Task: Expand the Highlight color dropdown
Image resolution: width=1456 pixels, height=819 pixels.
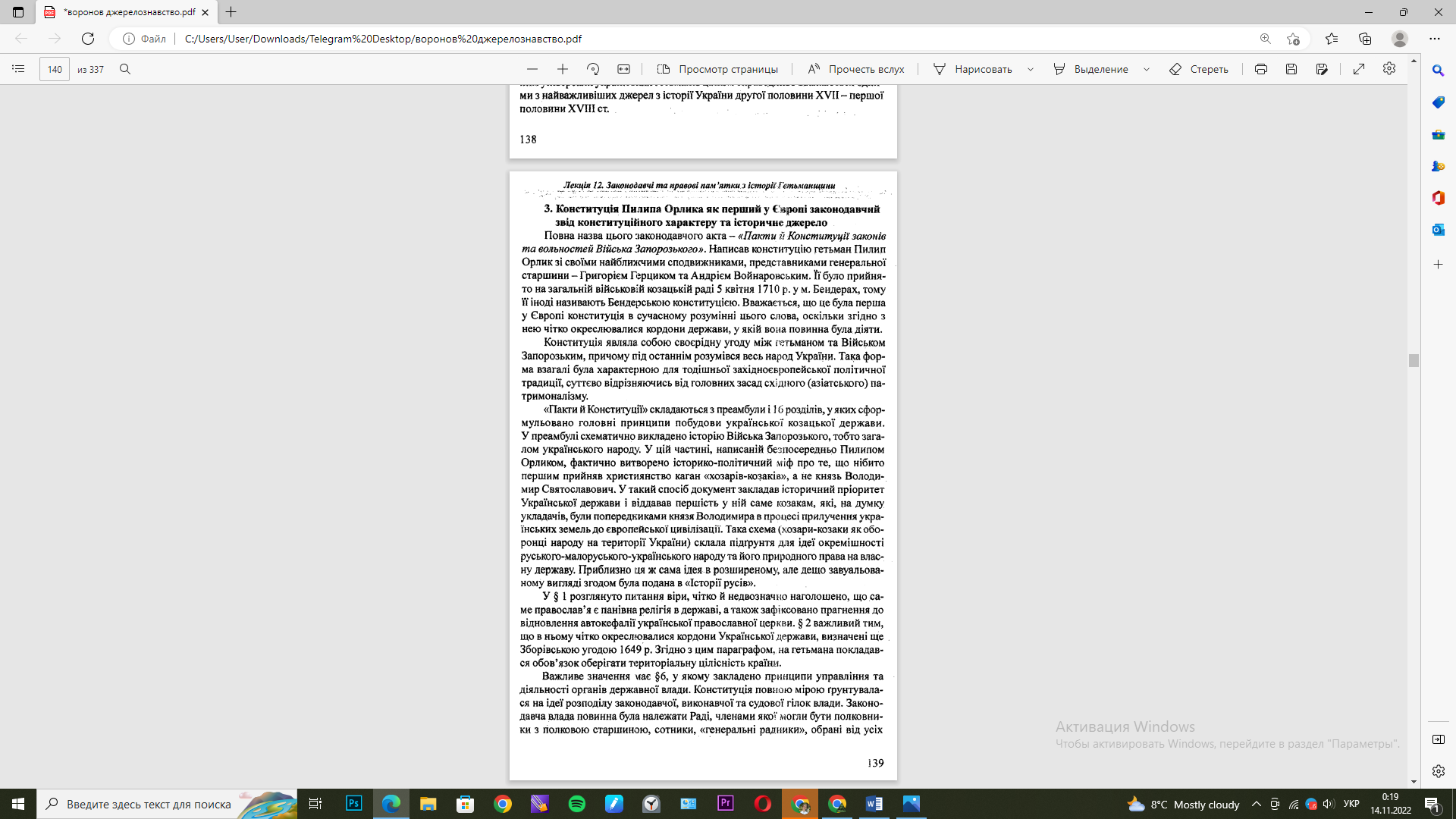Action: pyautogui.click(x=1147, y=69)
